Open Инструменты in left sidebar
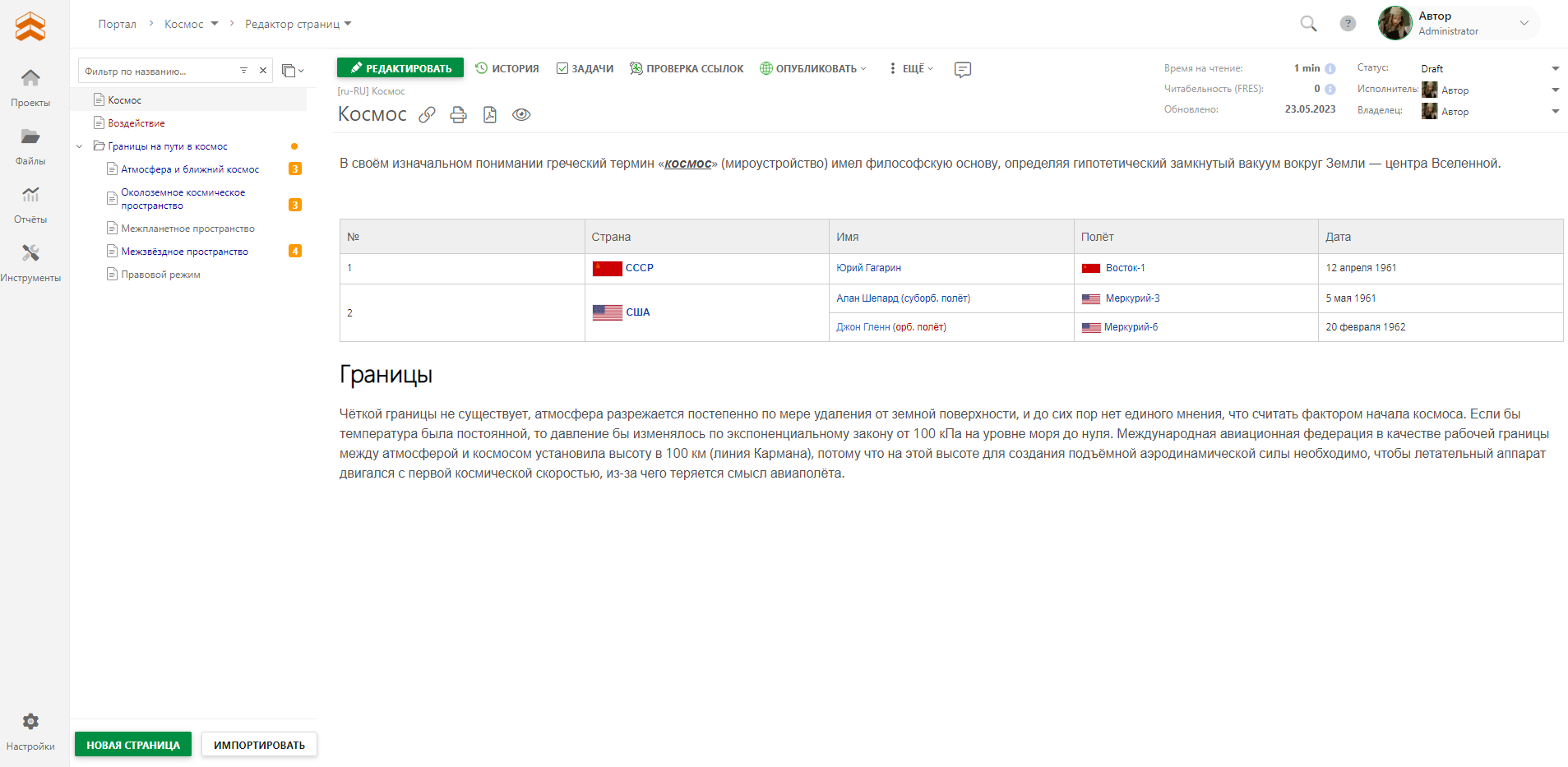 (30, 262)
